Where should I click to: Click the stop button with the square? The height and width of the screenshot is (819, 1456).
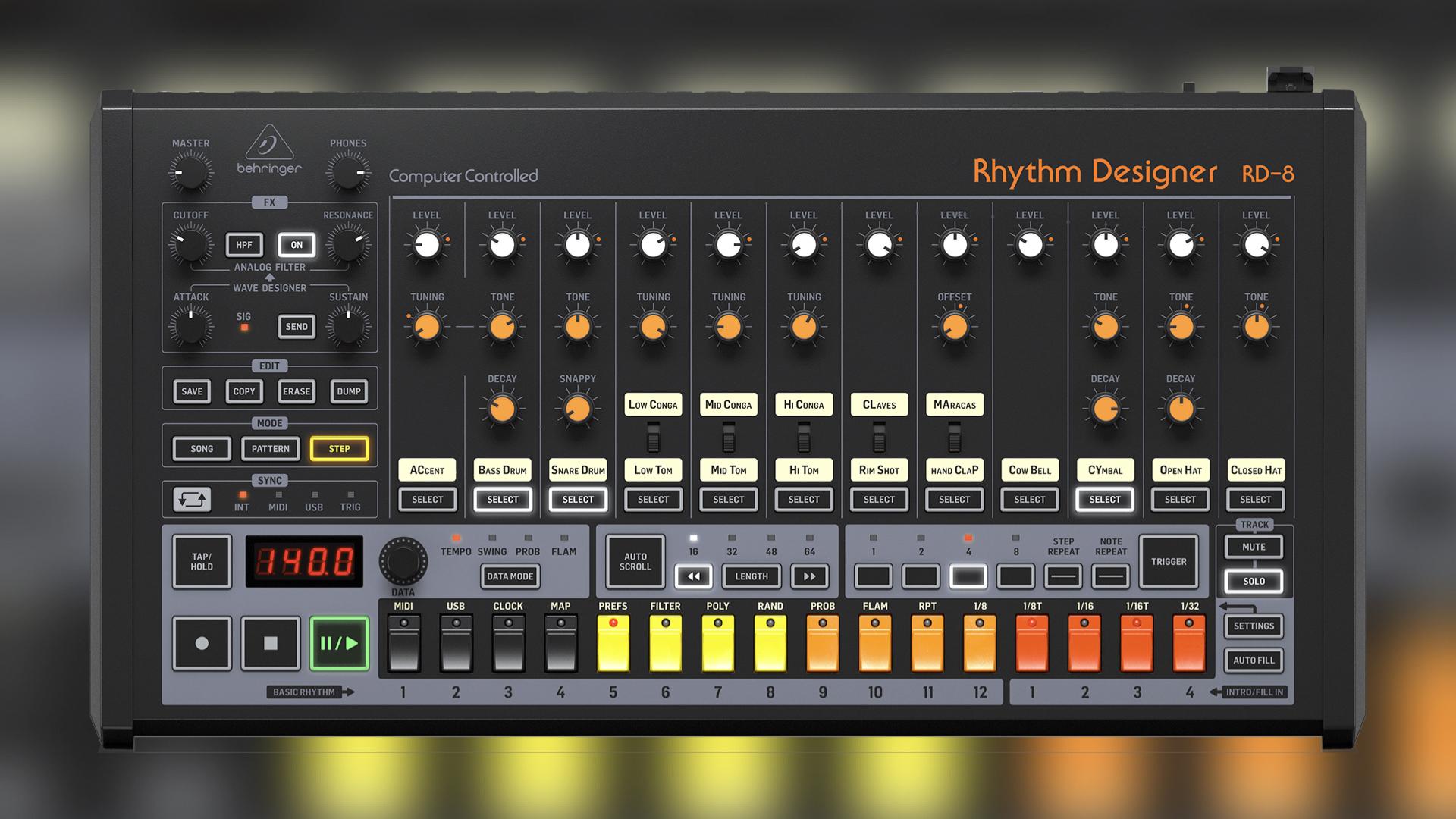coord(271,643)
